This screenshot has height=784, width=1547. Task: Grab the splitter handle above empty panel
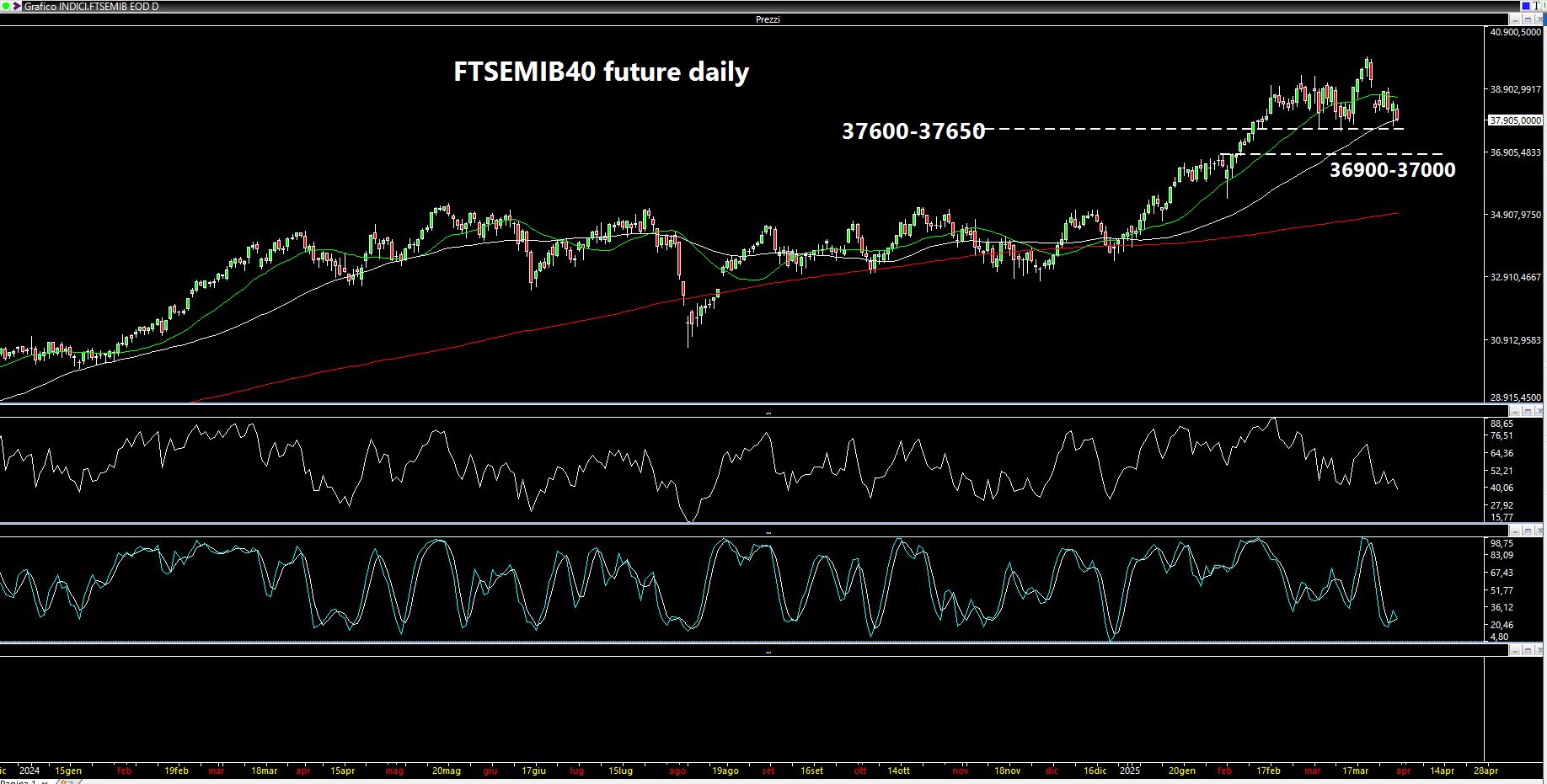click(768, 652)
